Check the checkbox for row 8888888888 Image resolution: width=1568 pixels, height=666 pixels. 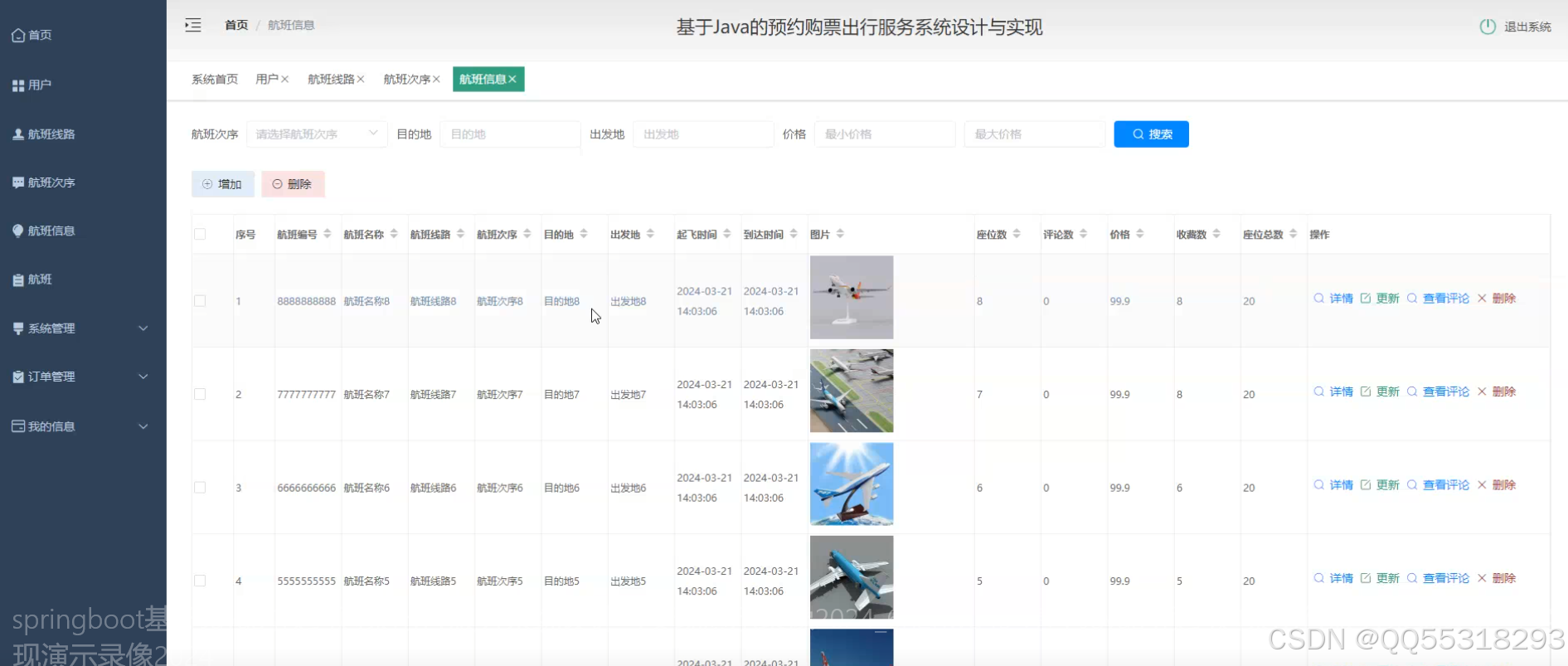coord(200,301)
